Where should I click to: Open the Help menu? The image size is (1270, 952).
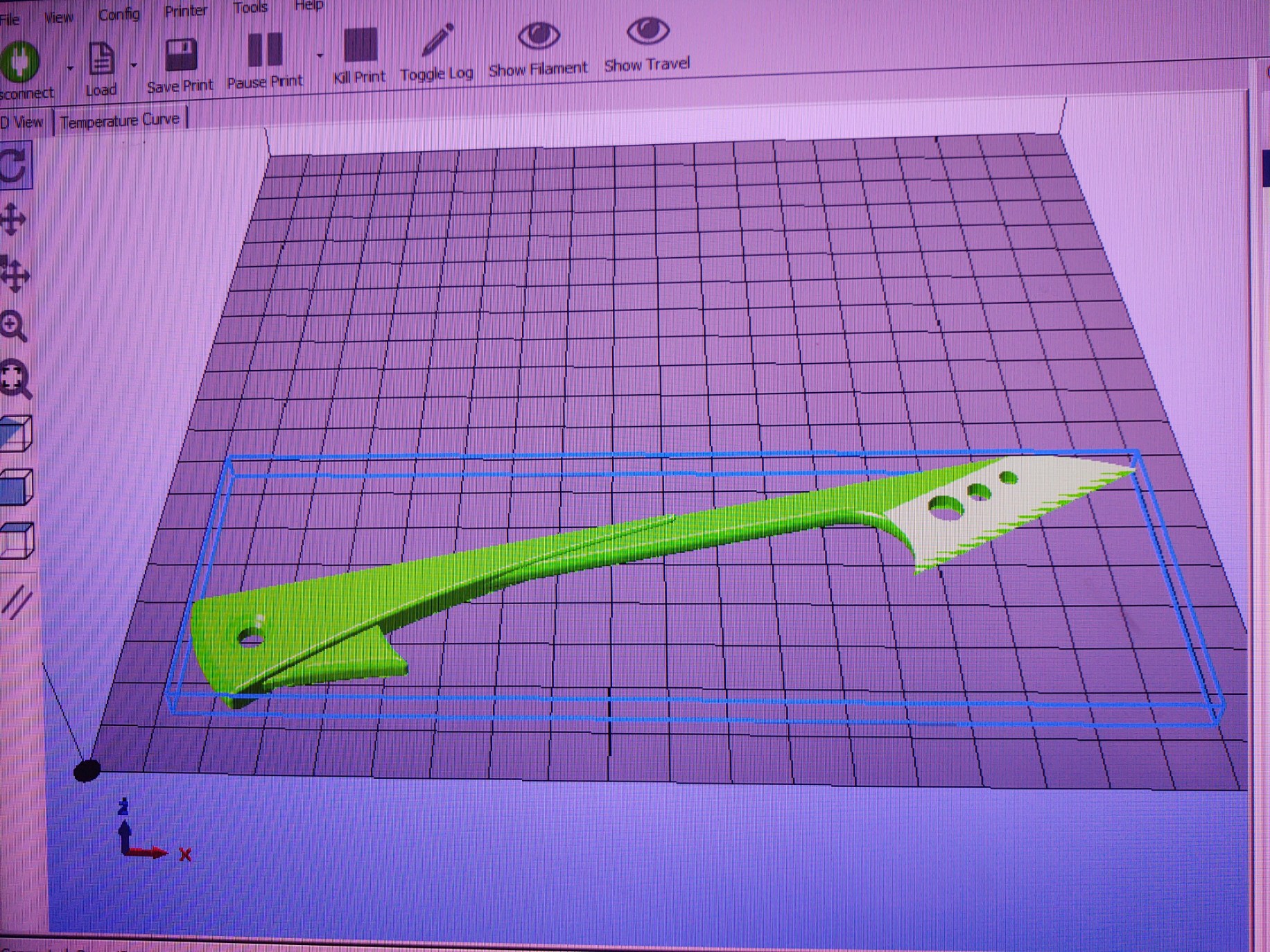coord(308,6)
